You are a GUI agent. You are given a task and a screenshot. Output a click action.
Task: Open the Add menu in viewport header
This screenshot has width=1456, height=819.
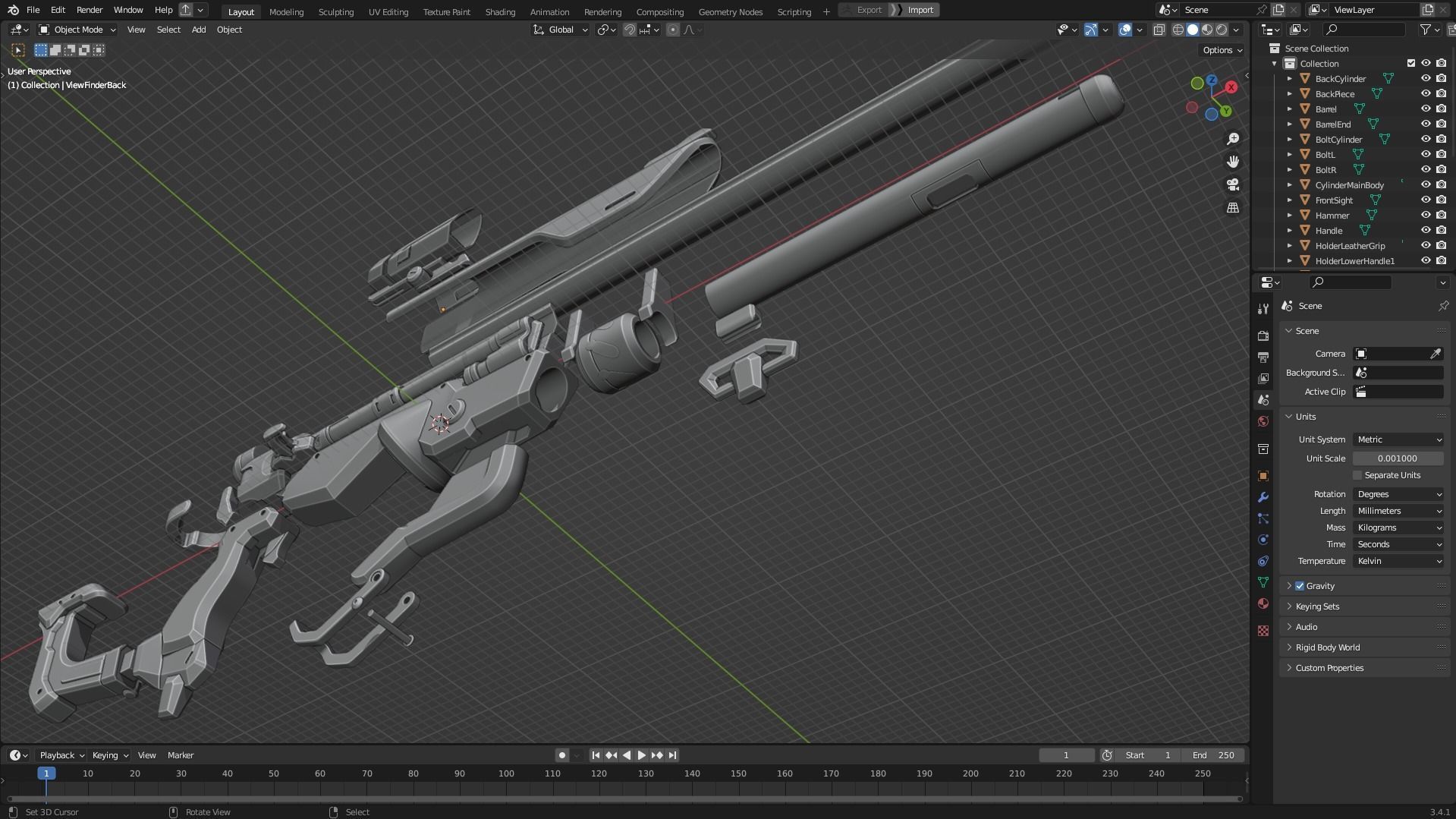point(198,30)
